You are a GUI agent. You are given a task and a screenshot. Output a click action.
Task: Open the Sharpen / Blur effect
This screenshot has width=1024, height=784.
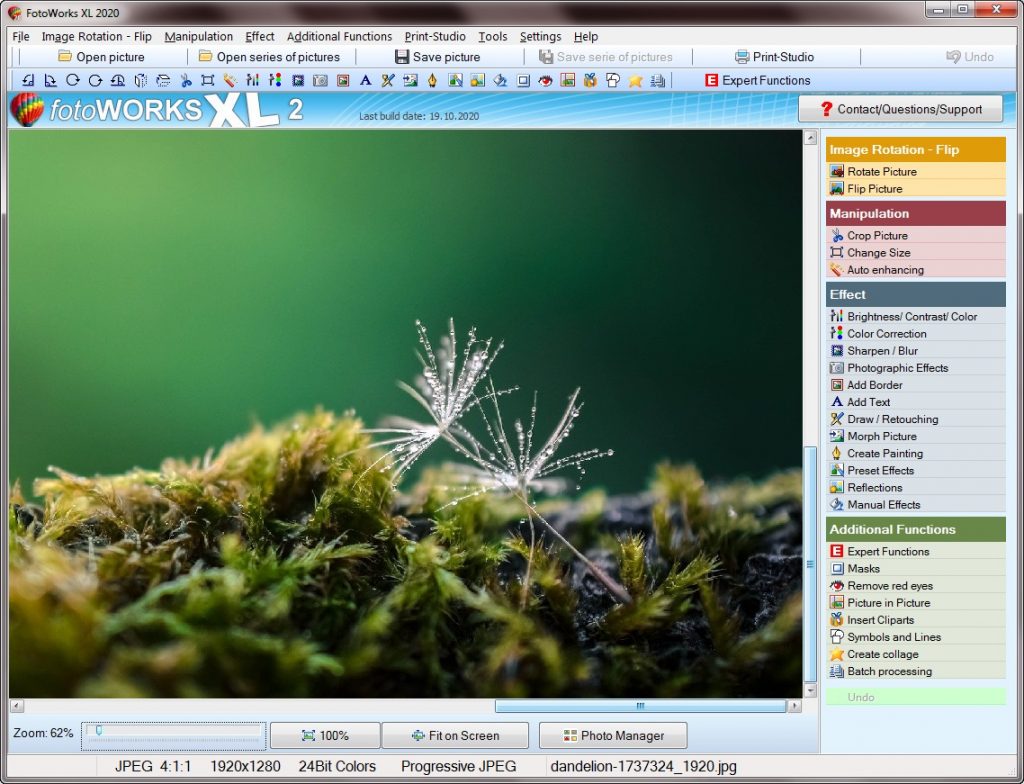(864, 350)
